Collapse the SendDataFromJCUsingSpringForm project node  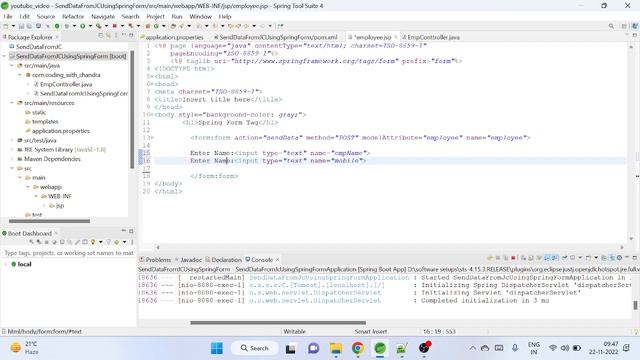coord(4,56)
